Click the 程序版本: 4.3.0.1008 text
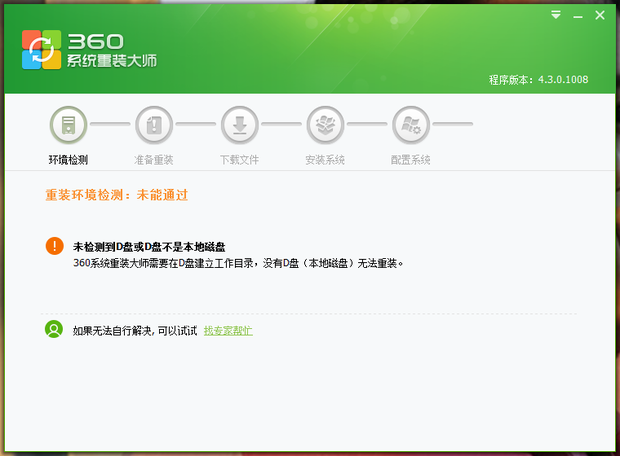Viewport: 620px width, 456px height. (539, 80)
